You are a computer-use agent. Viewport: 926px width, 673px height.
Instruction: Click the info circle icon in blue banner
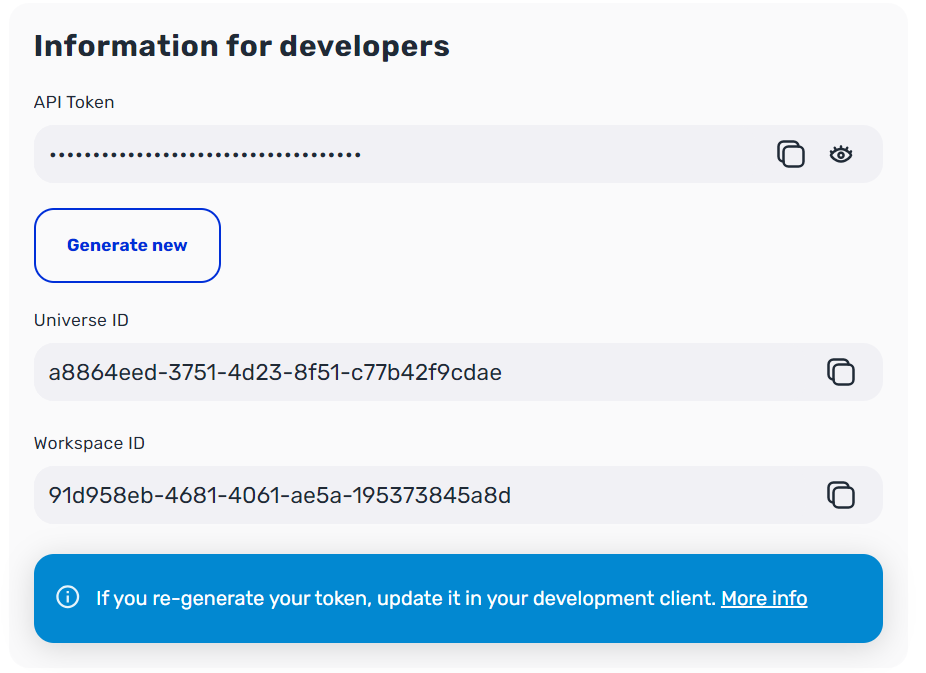click(x=68, y=598)
